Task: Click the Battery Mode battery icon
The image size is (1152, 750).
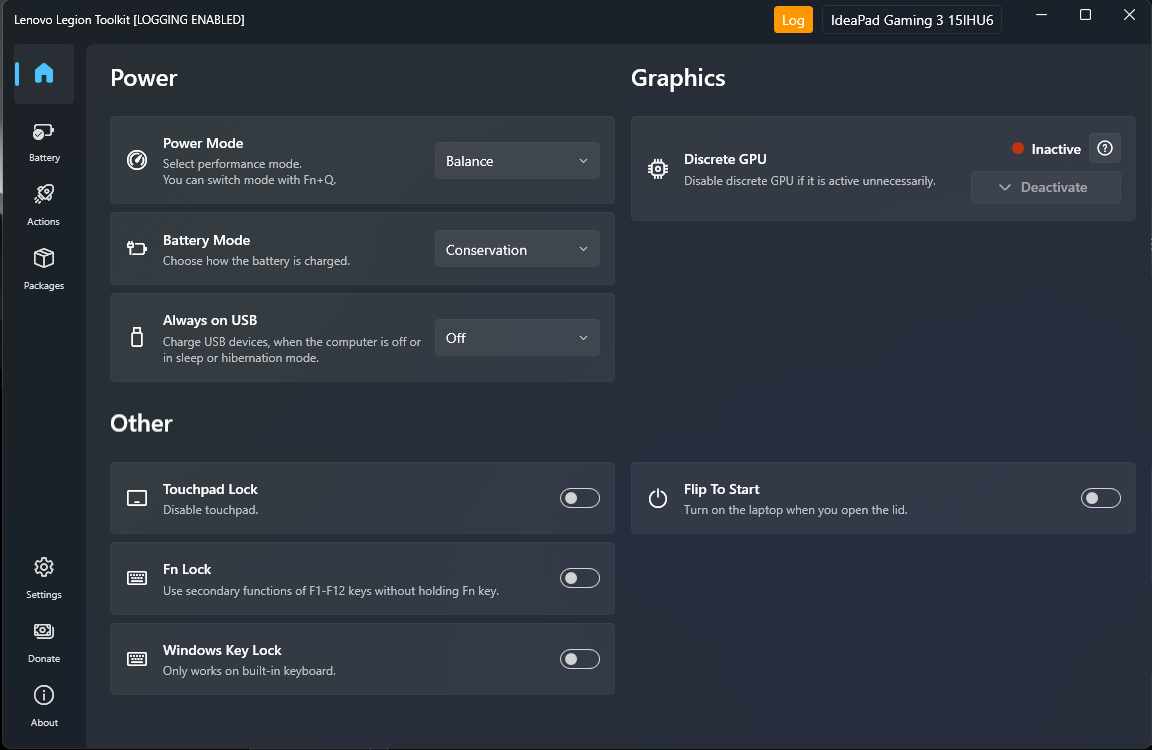Action: (137, 248)
